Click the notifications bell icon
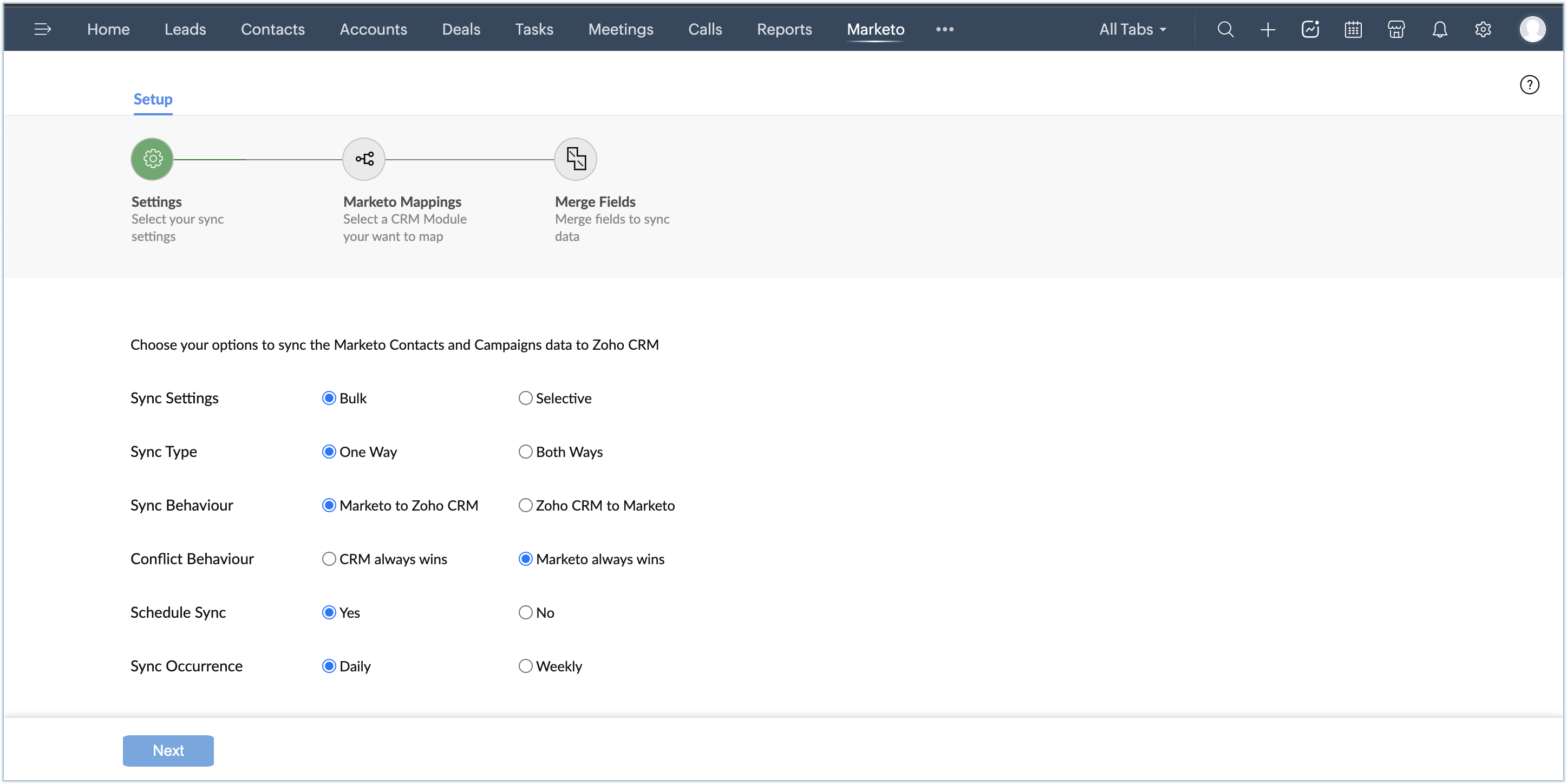 (1439, 29)
